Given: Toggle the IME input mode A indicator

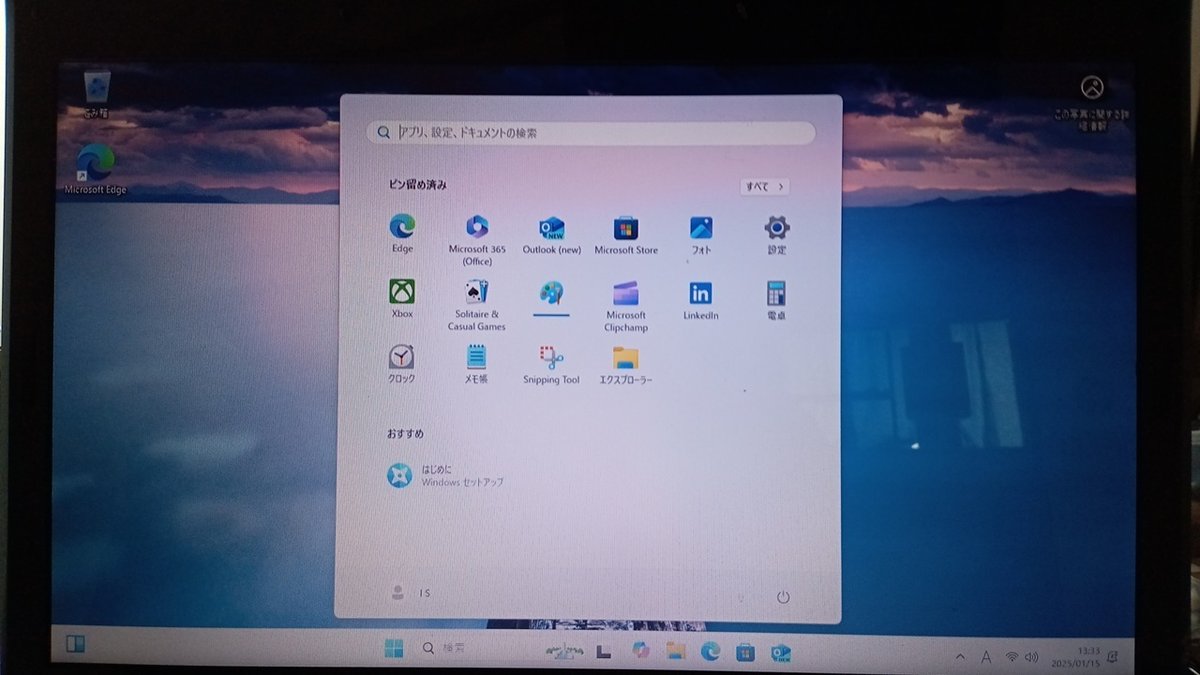Looking at the screenshot, I should coord(986,657).
